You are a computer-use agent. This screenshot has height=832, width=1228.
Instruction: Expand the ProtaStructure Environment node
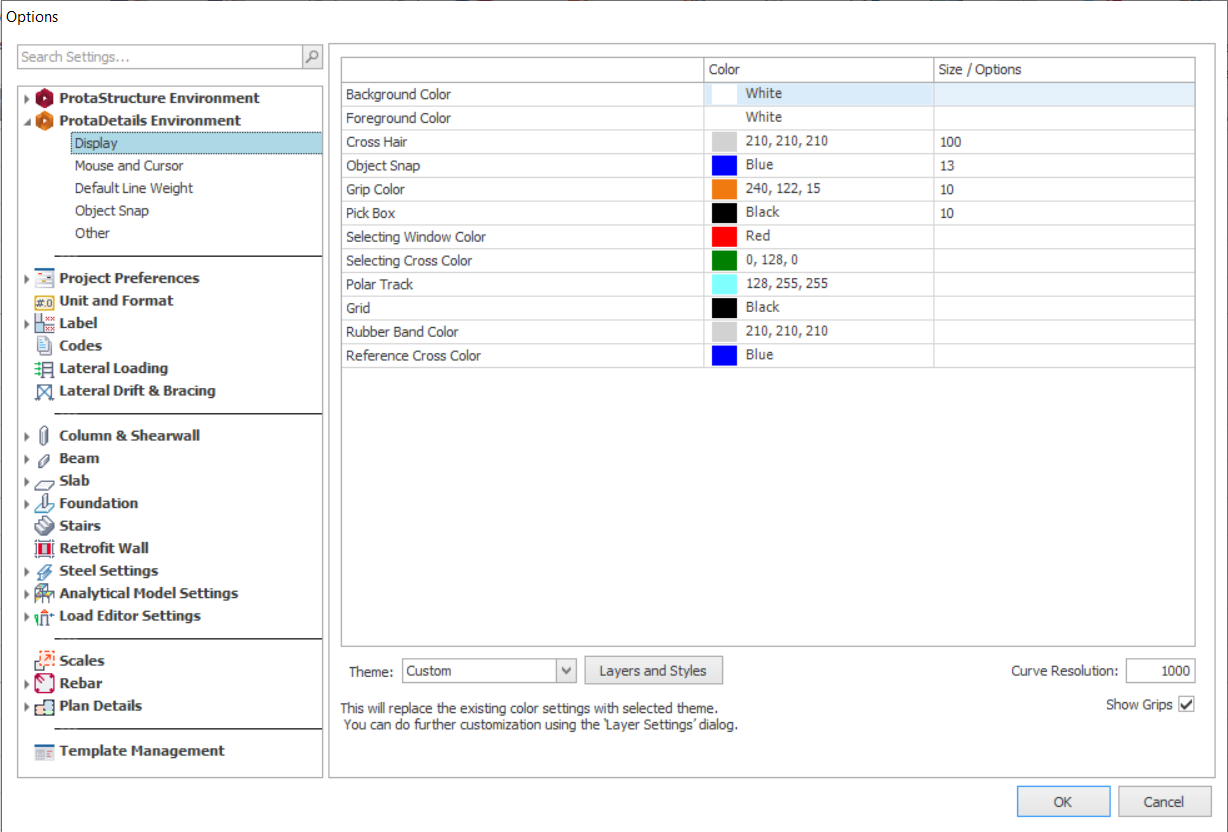27,99
